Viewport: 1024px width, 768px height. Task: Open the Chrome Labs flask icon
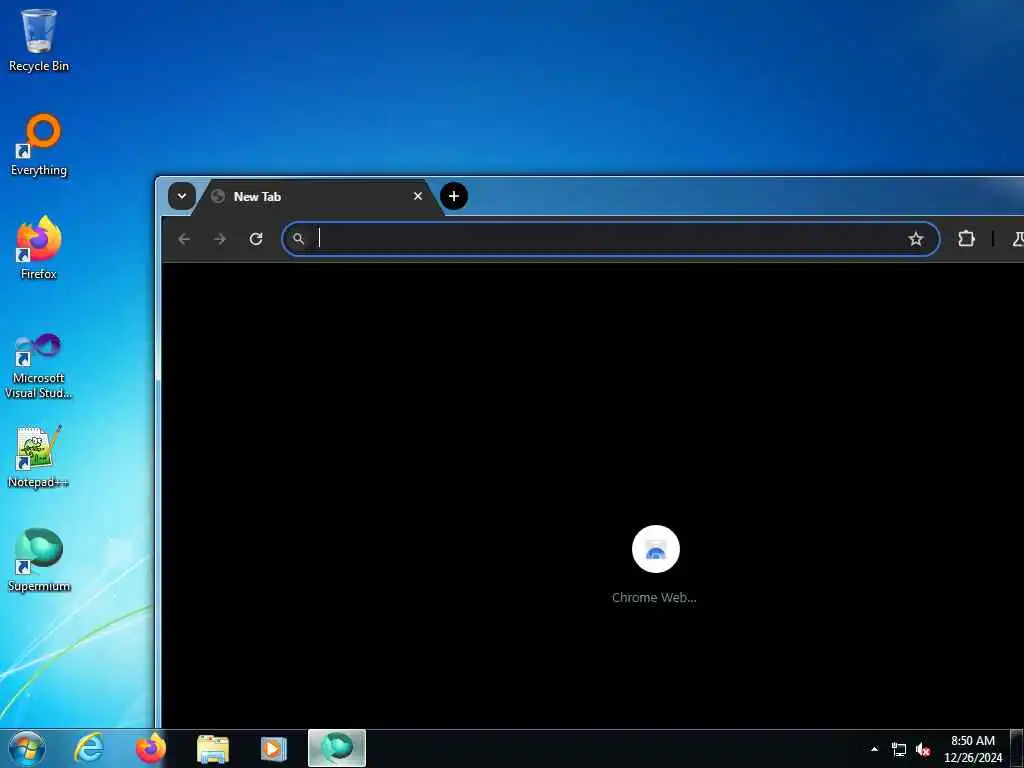click(1017, 239)
